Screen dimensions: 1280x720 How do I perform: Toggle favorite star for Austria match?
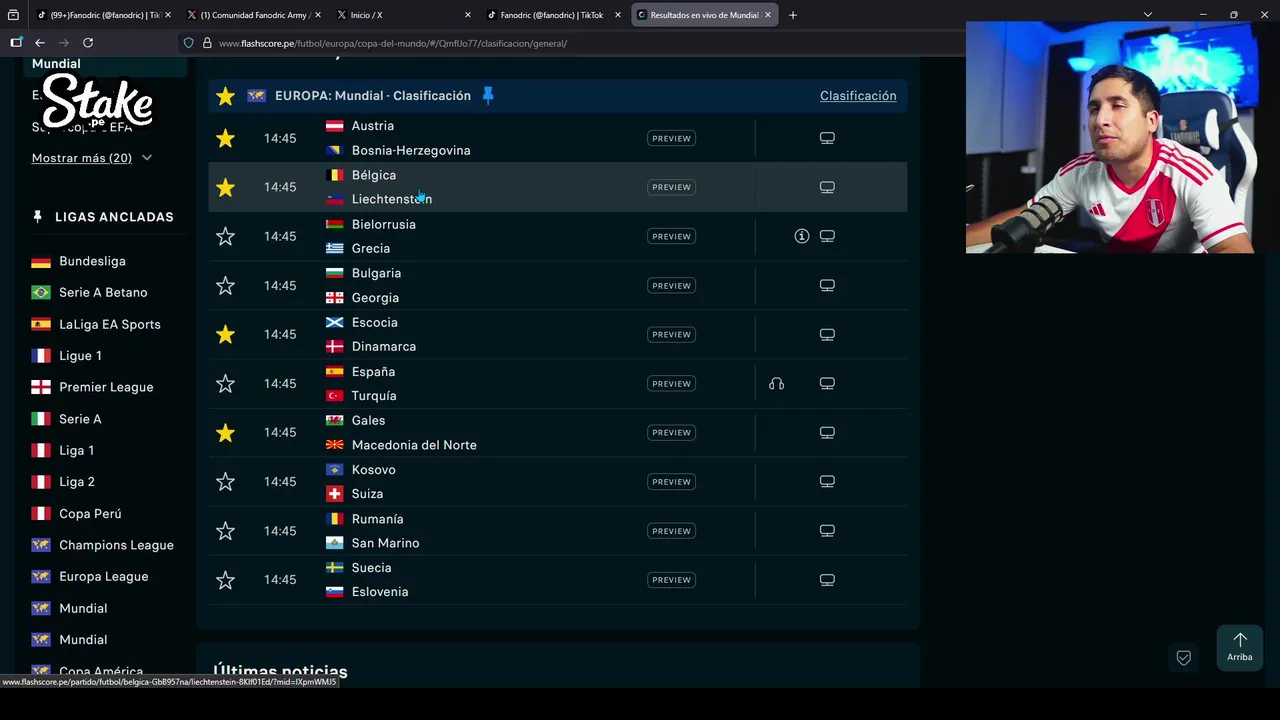coord(225,138)
